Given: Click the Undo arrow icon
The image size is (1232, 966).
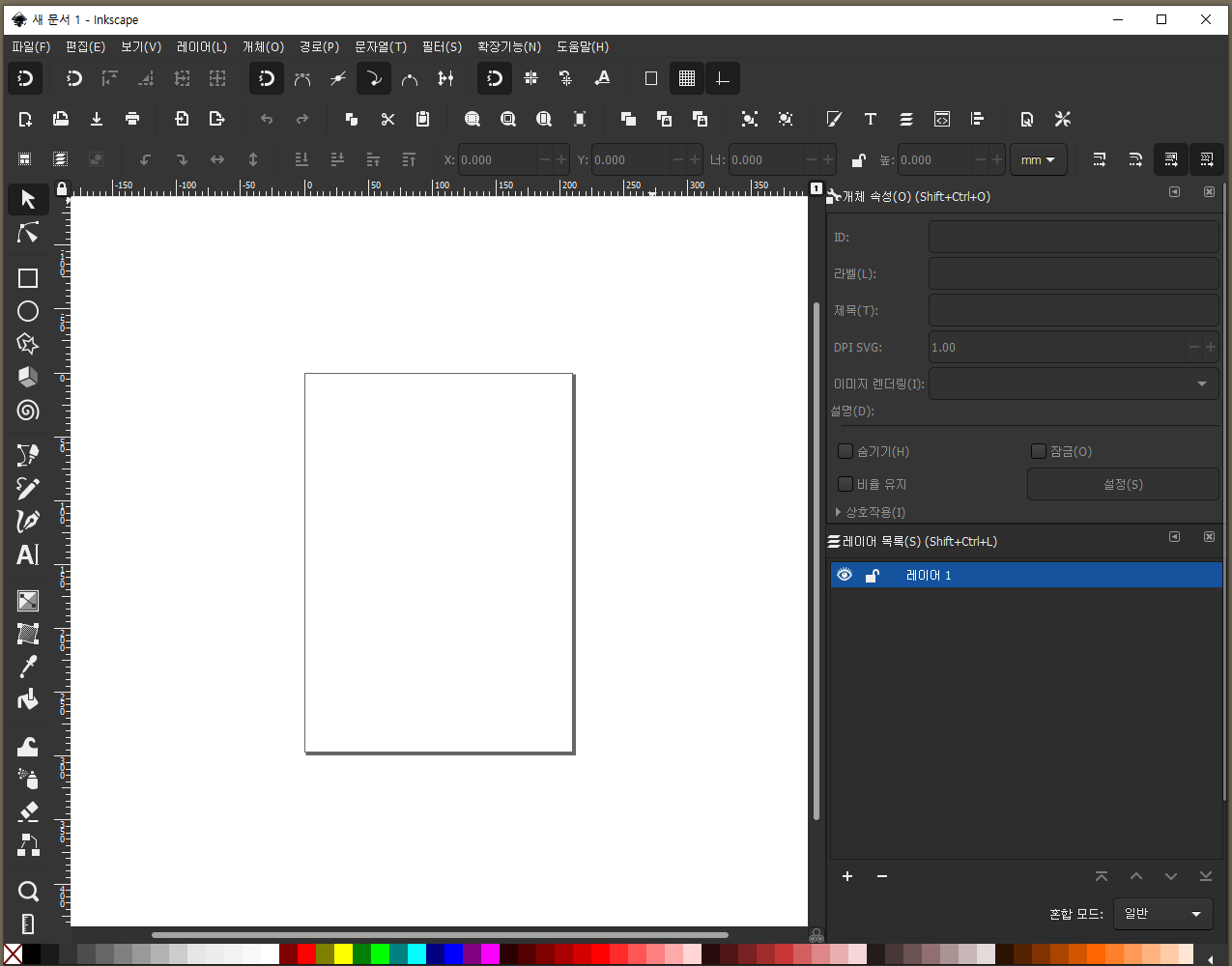Looking at the screenshot, I should (267, 119).
